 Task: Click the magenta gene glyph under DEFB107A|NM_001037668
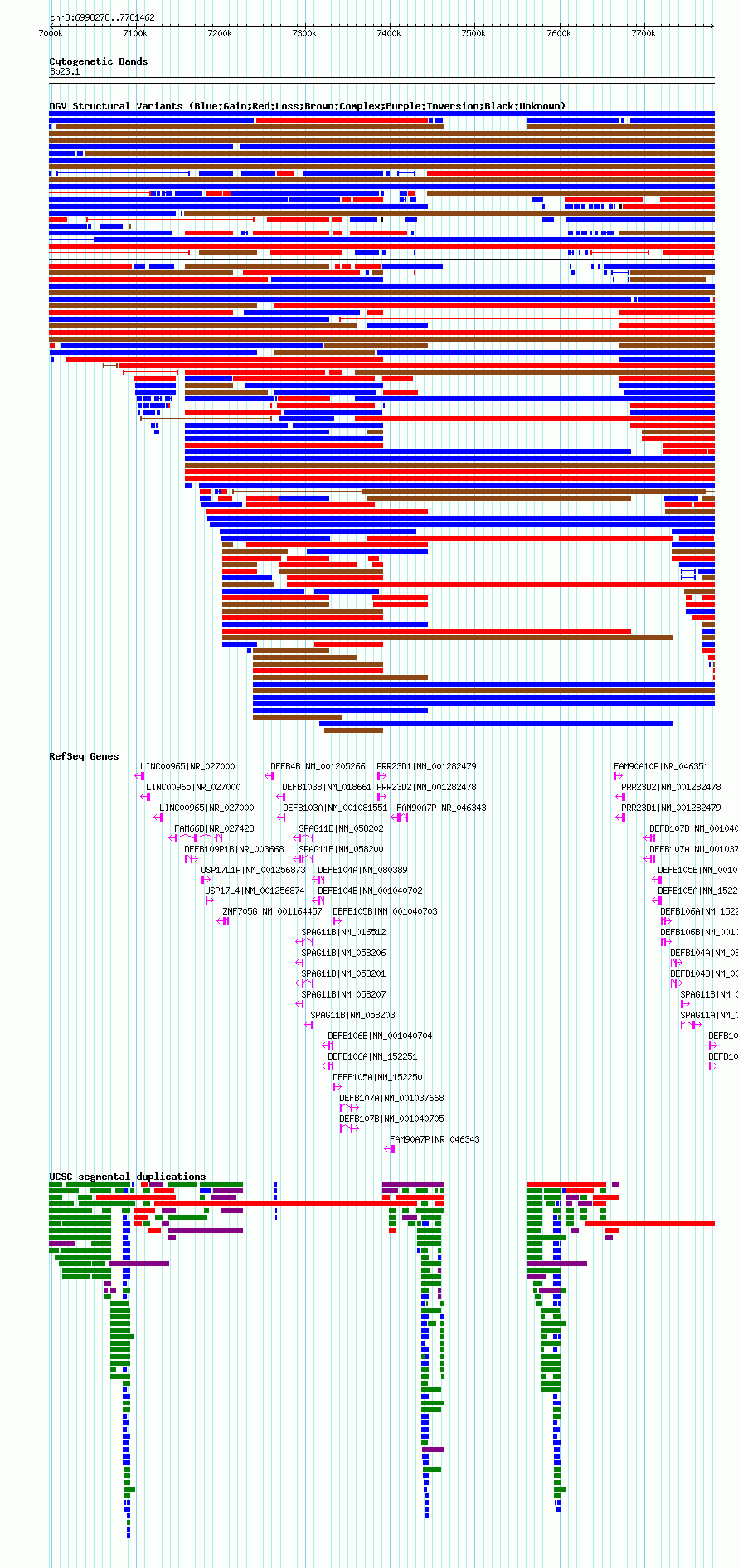point(349,1108)
